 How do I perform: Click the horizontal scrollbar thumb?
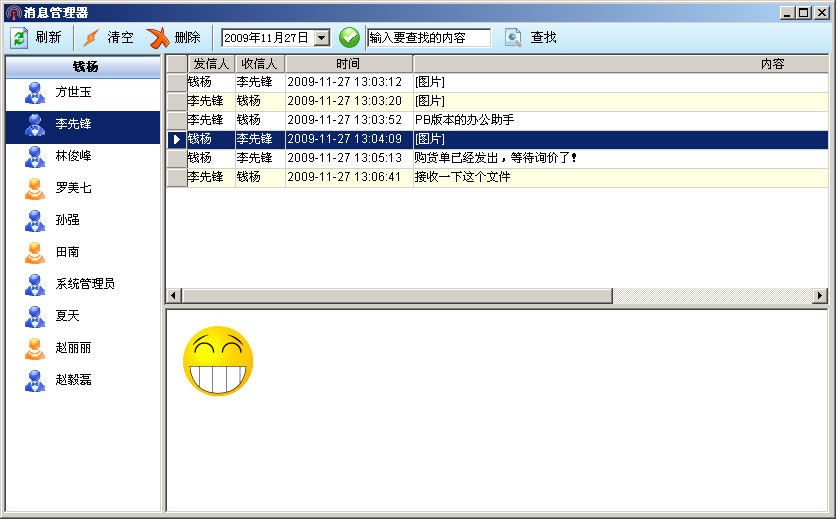coord(397,296)
